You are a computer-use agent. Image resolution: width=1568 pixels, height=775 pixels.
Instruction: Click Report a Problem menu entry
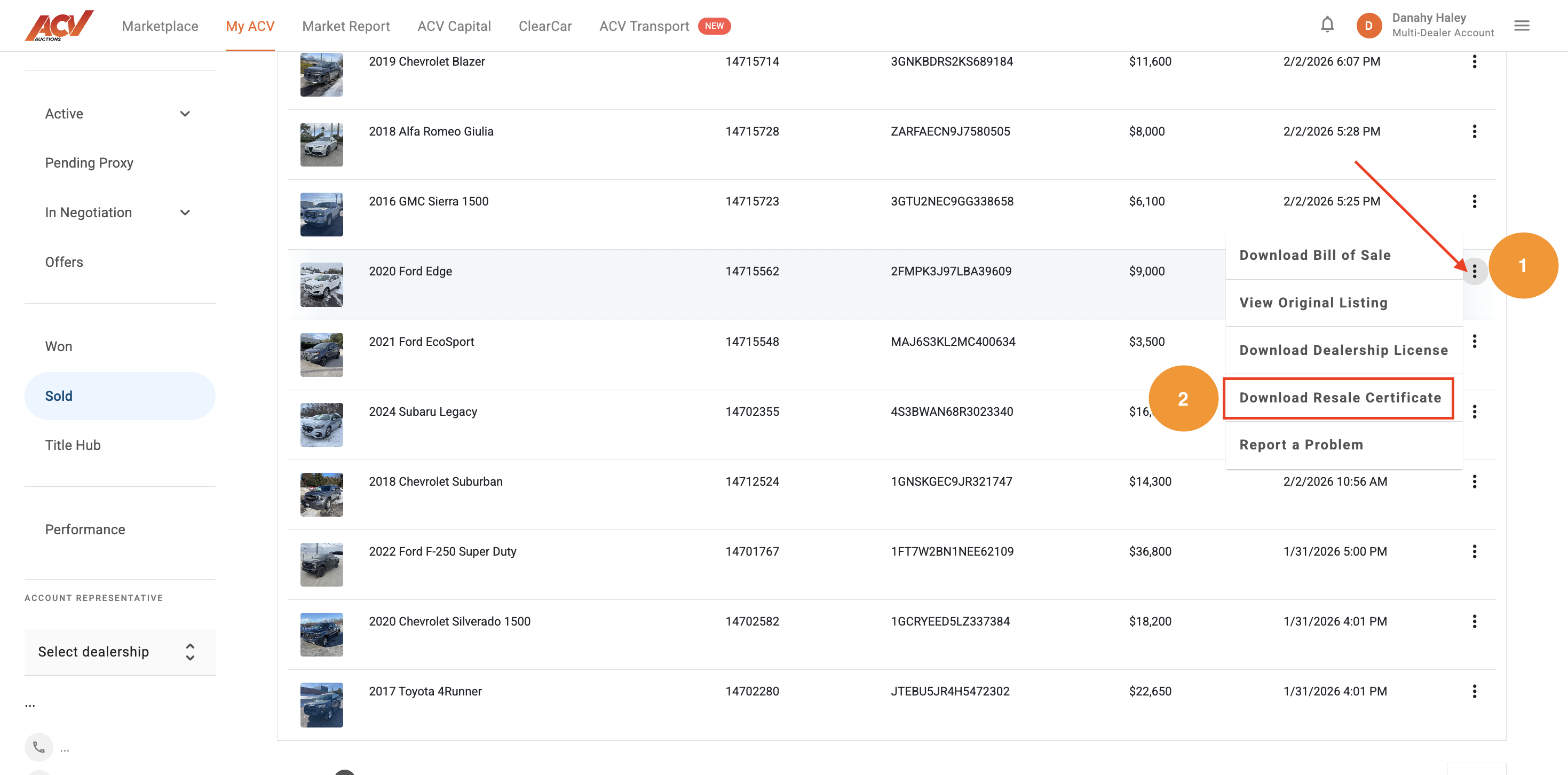(x=1301, y=445)
